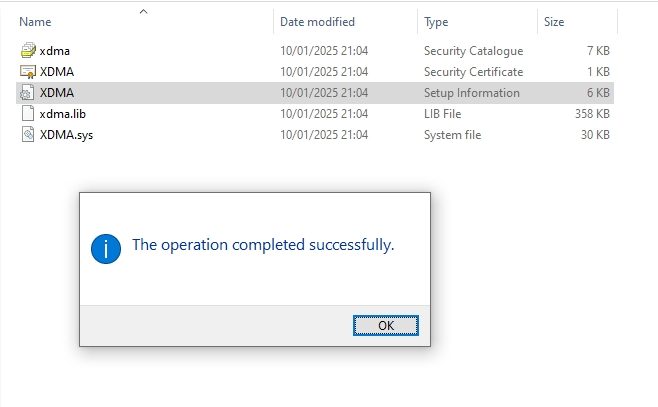Click the blue information icon in dialog

106,249
